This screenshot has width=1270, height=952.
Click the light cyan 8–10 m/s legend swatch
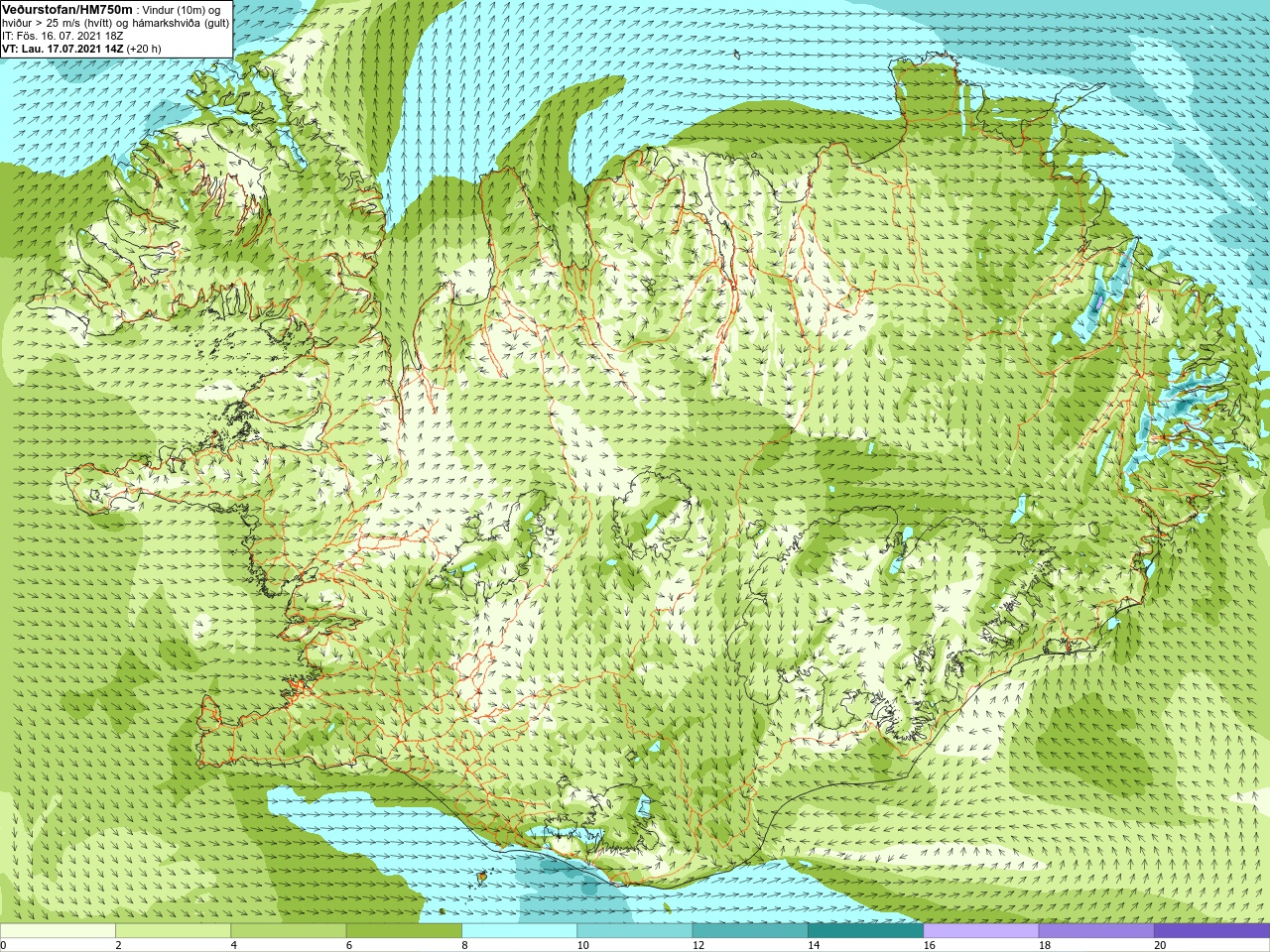click(x=520, y=931)
